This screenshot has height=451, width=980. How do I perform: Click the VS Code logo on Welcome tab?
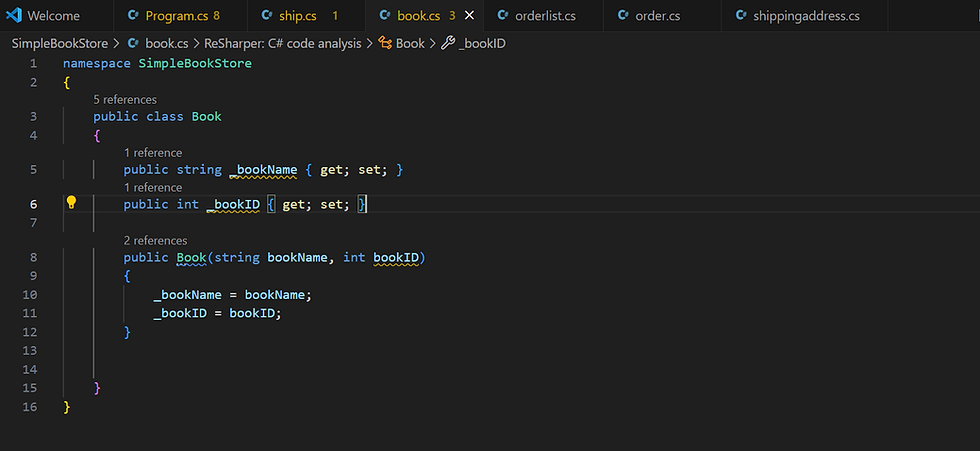pos(14,16)
